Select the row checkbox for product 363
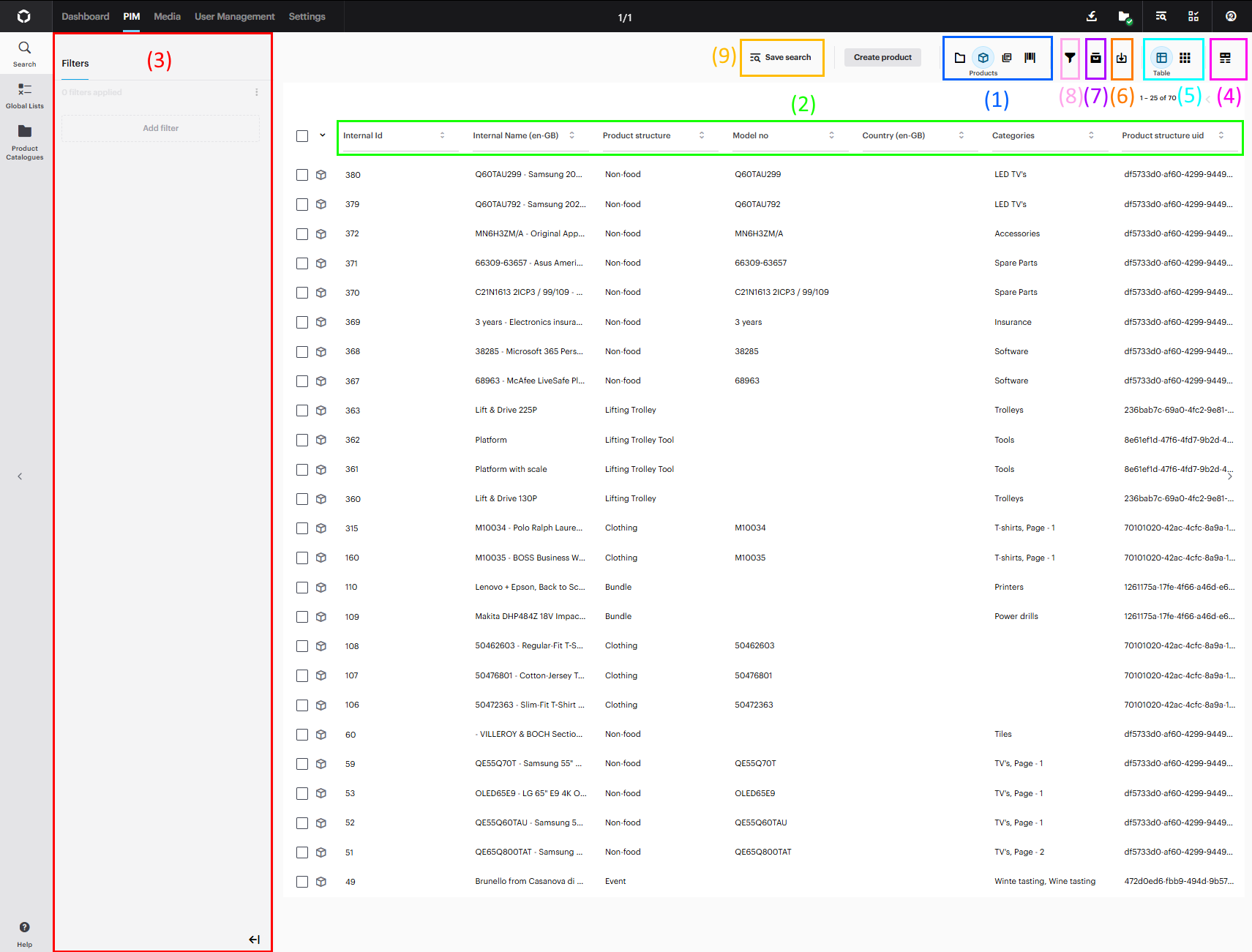This screenshot has width=1252, height=952. point(302,411)
